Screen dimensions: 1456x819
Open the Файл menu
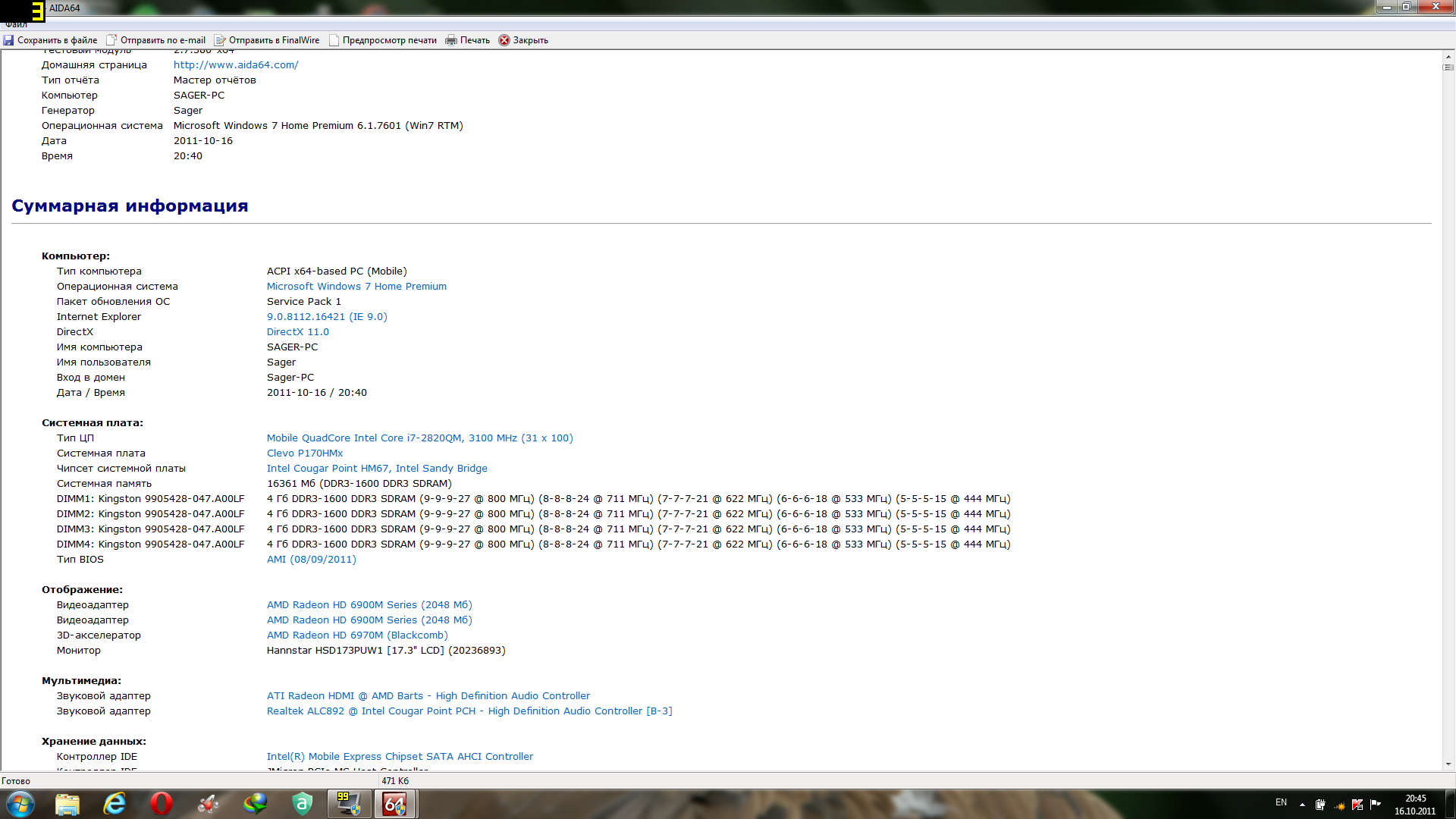(x=16, y=25)
